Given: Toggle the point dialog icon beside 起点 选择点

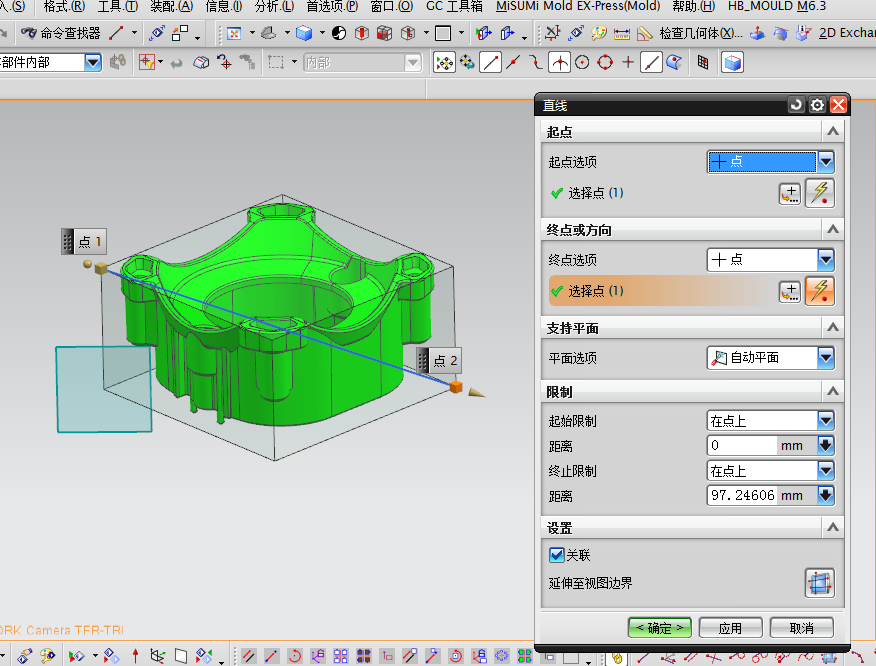Looking at the screenshot, I should click(x=788, y=193).
